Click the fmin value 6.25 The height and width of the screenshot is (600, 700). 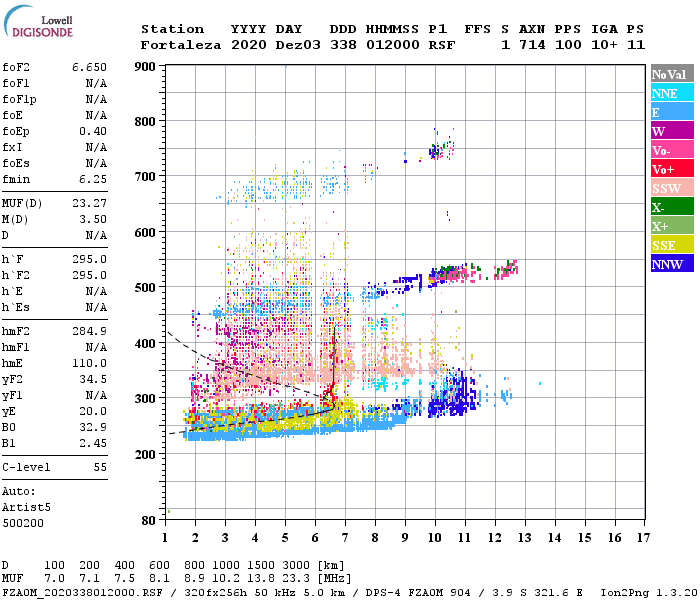93,179
